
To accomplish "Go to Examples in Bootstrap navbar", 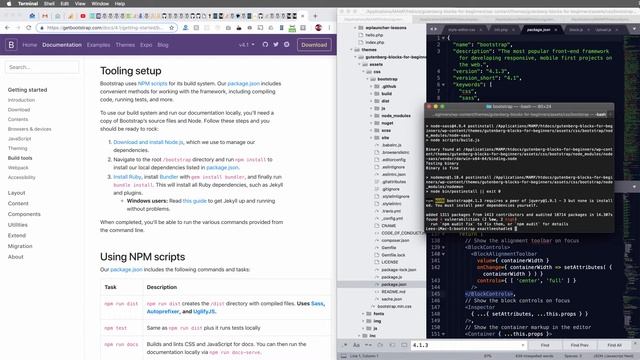I will (98, 45).
